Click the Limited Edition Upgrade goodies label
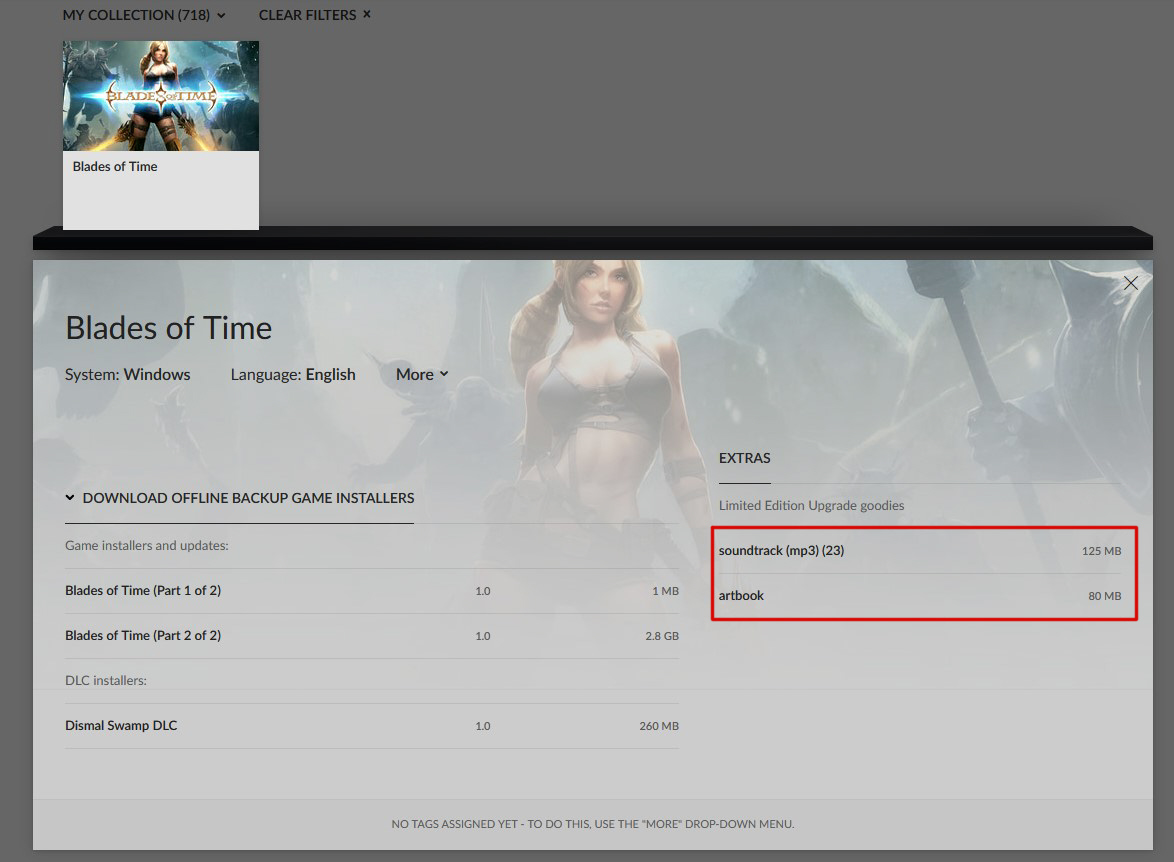The width and height of the screenshot is (1174, 862). 812,506
